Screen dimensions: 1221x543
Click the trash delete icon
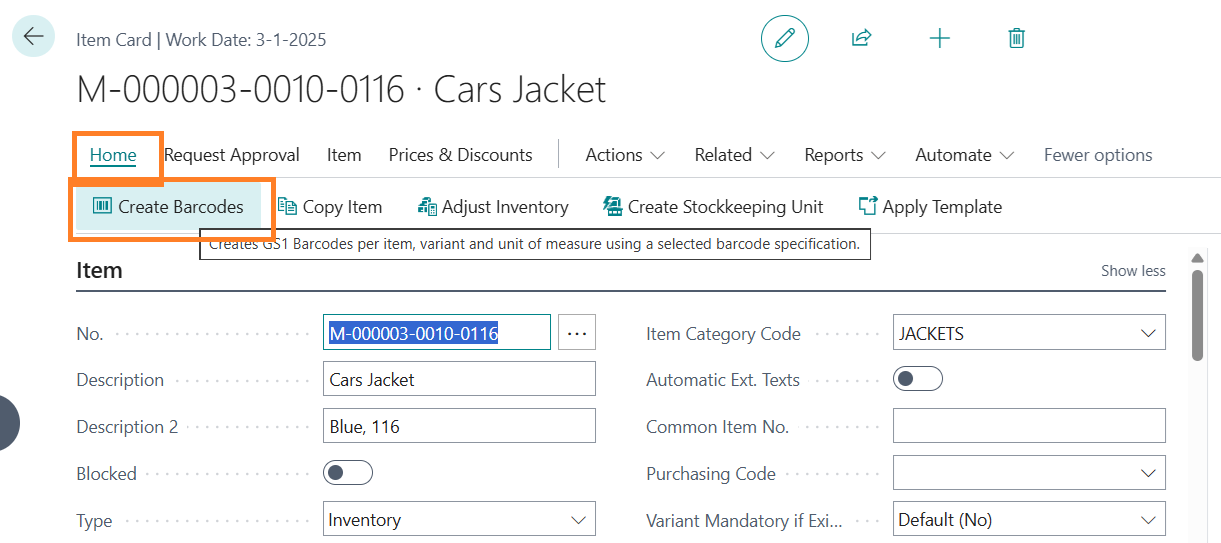(1016, 38)
